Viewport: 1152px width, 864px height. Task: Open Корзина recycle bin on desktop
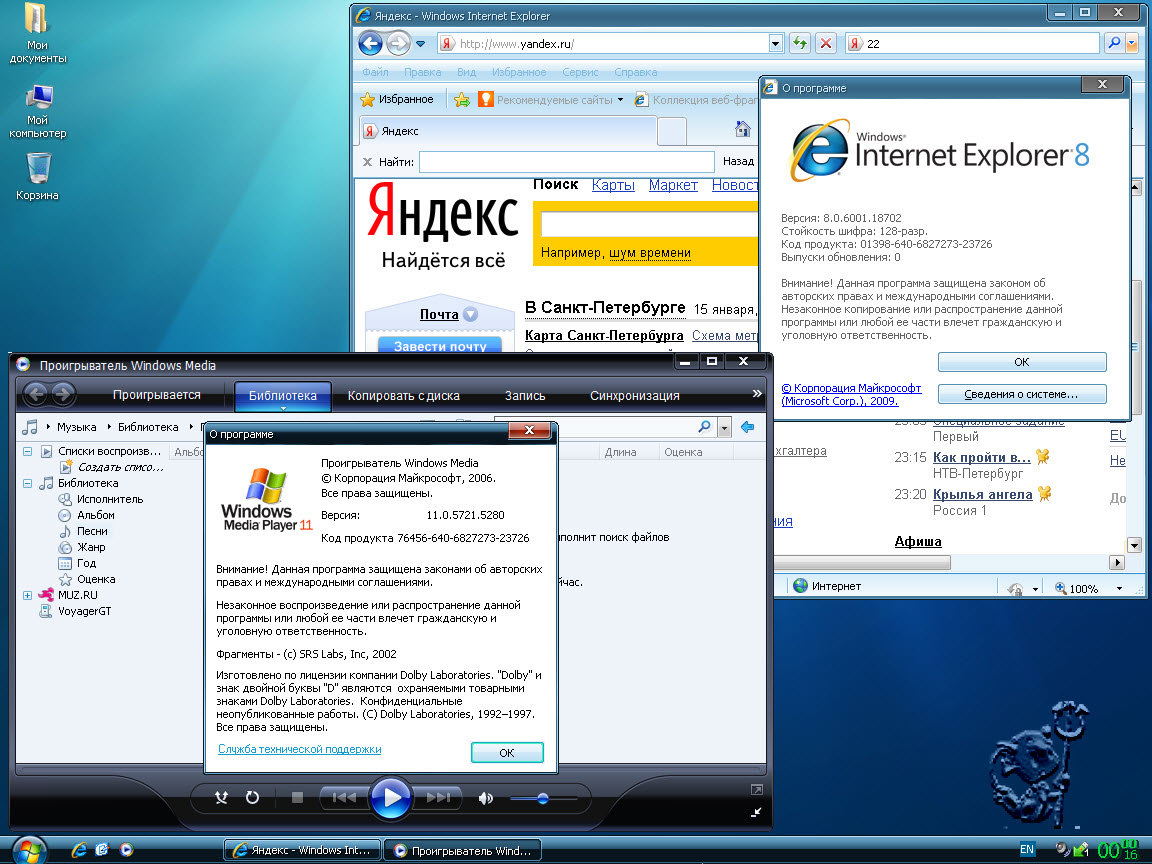tap(38, 168)
